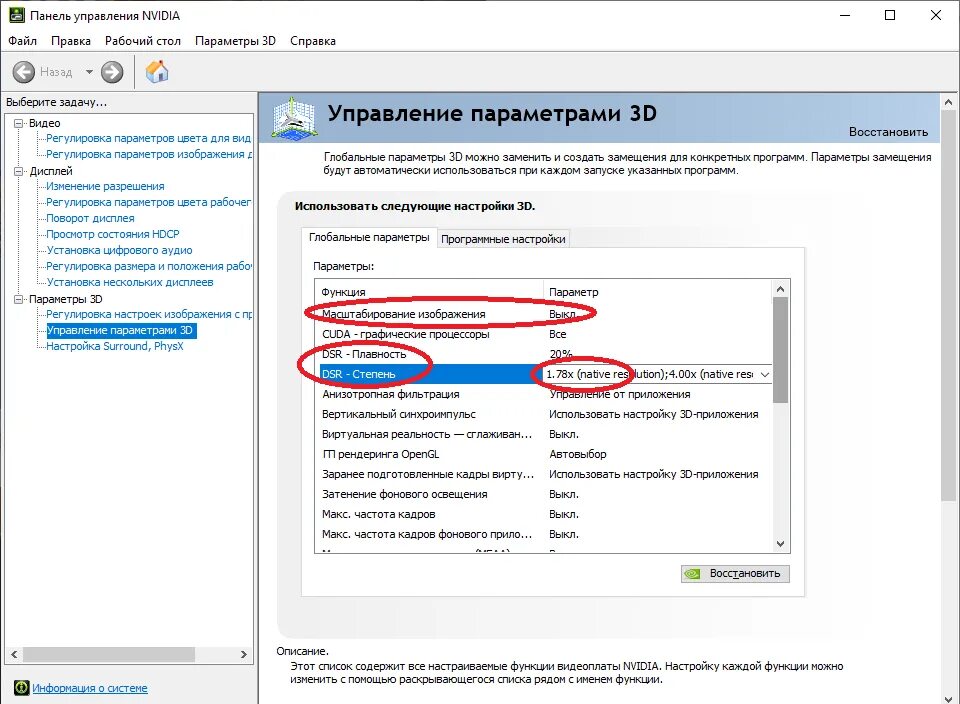Screen dimensions: 960x704
Task: Select Управление параметрами 3D tree item
Action: point(121,330)
